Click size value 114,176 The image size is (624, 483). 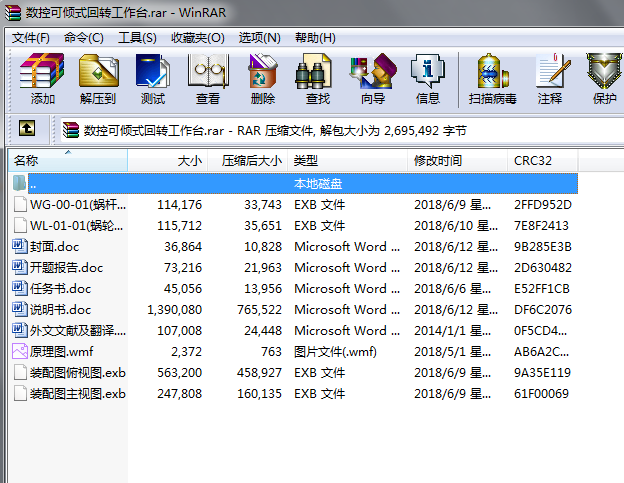(x=179, y=205)
